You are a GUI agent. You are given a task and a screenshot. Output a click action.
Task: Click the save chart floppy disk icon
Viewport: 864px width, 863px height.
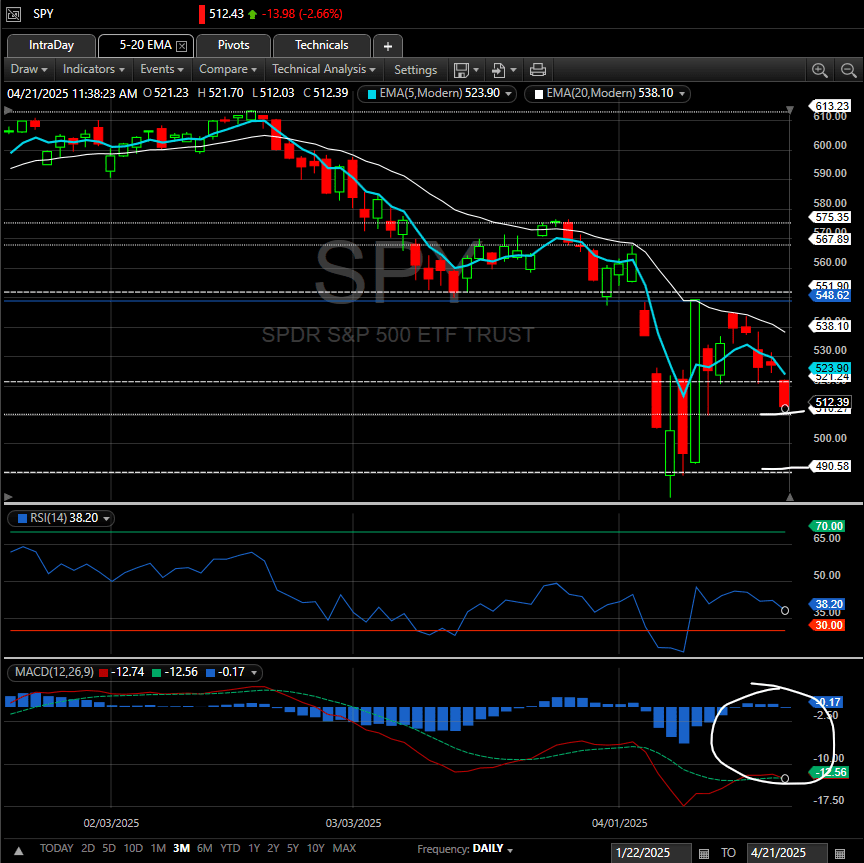tap(461, 70)
